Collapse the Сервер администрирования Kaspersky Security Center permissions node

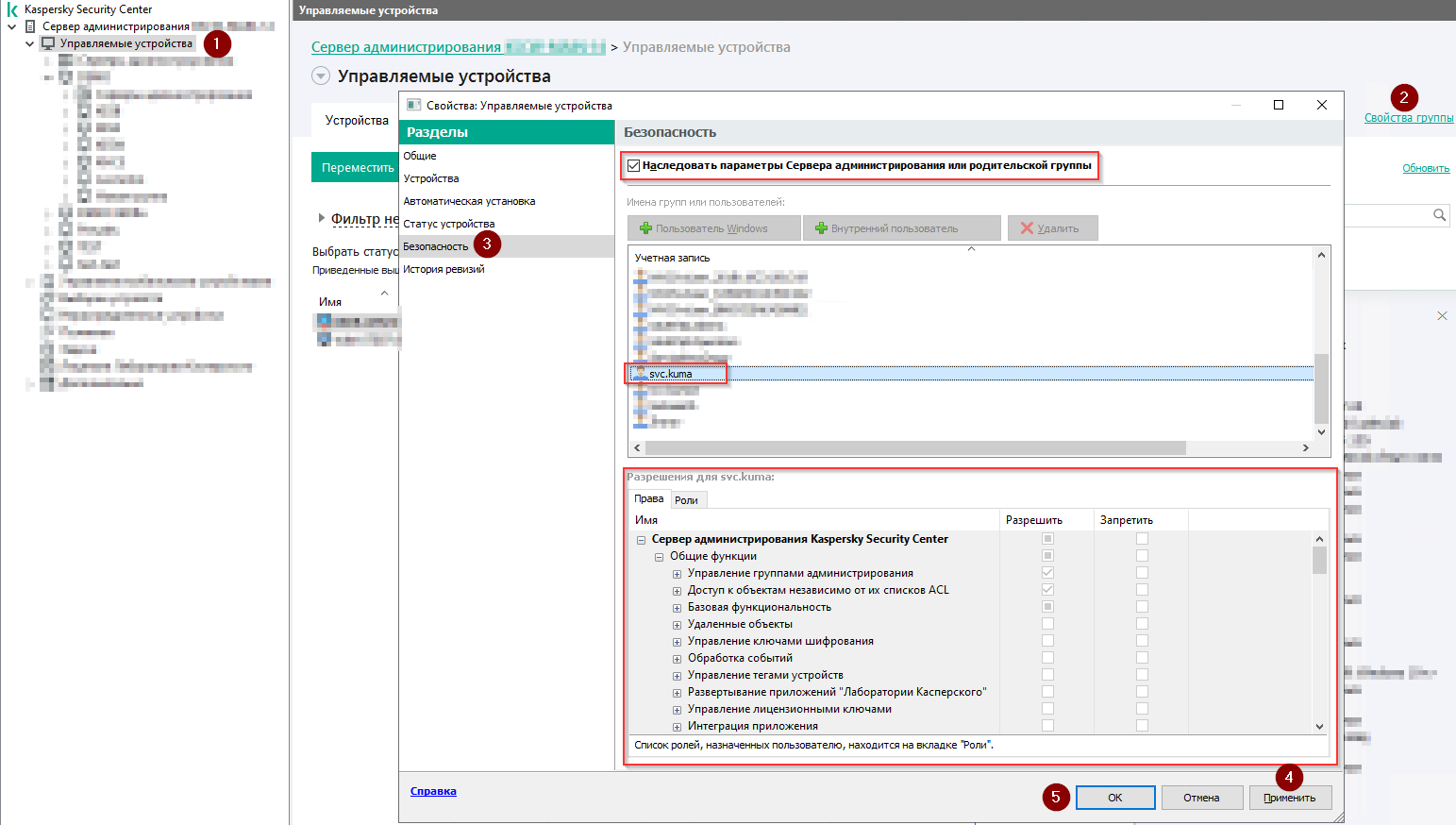[x=642, y=540]
